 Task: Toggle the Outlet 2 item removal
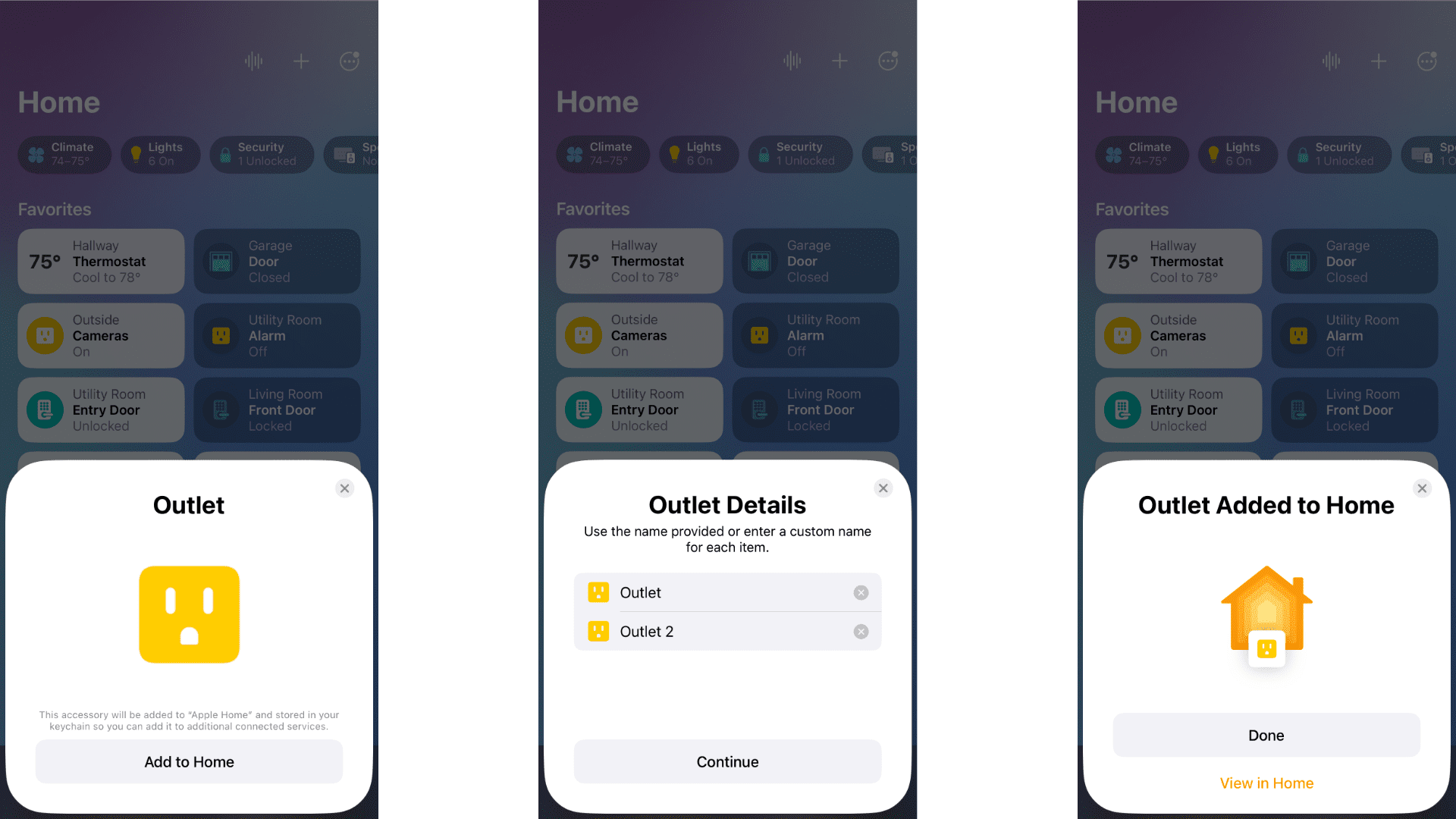coord(859,631)
